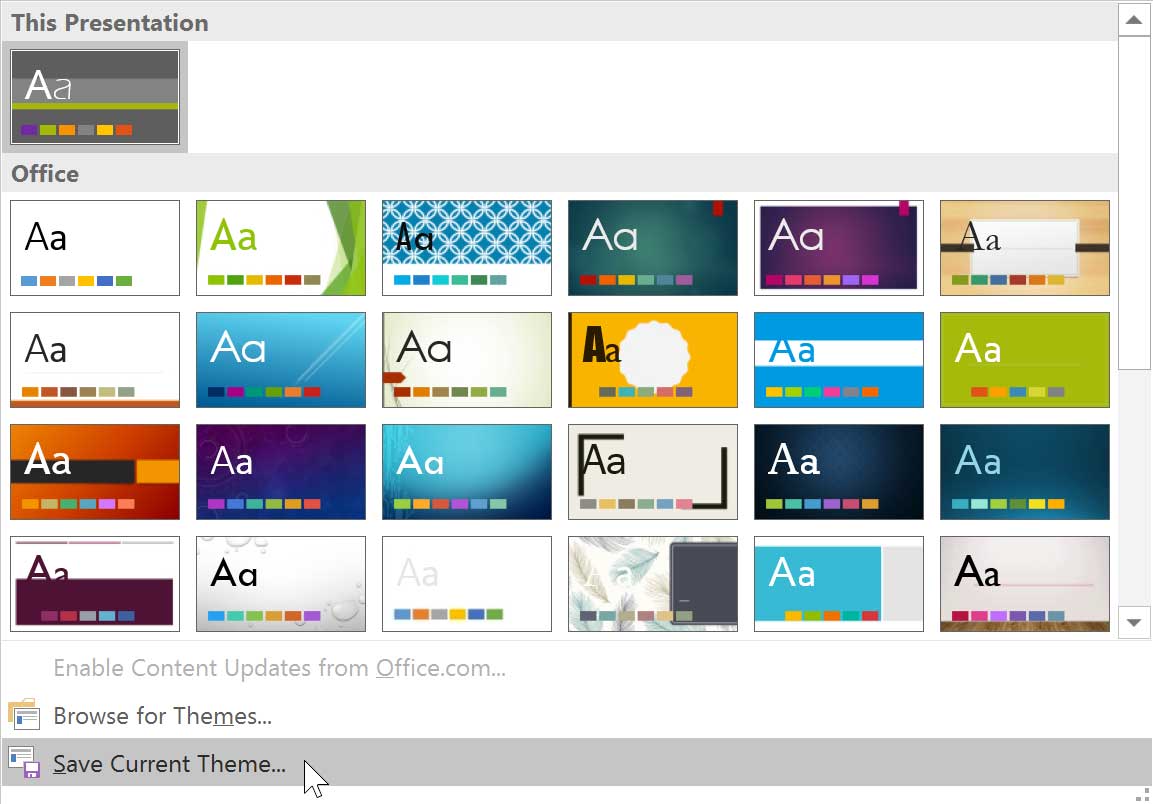Apply the purple Ion Boardroom theme

click(x=838, y=248)
